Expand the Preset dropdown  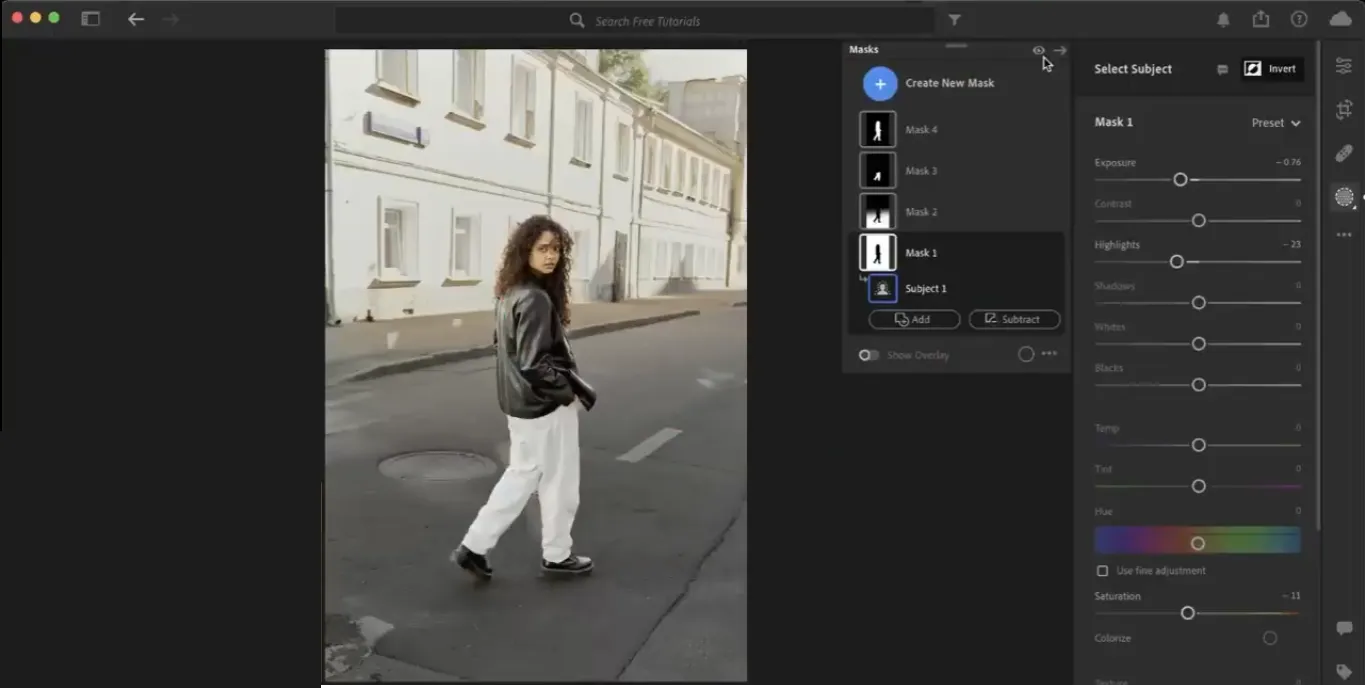[x=1276, y=123]
